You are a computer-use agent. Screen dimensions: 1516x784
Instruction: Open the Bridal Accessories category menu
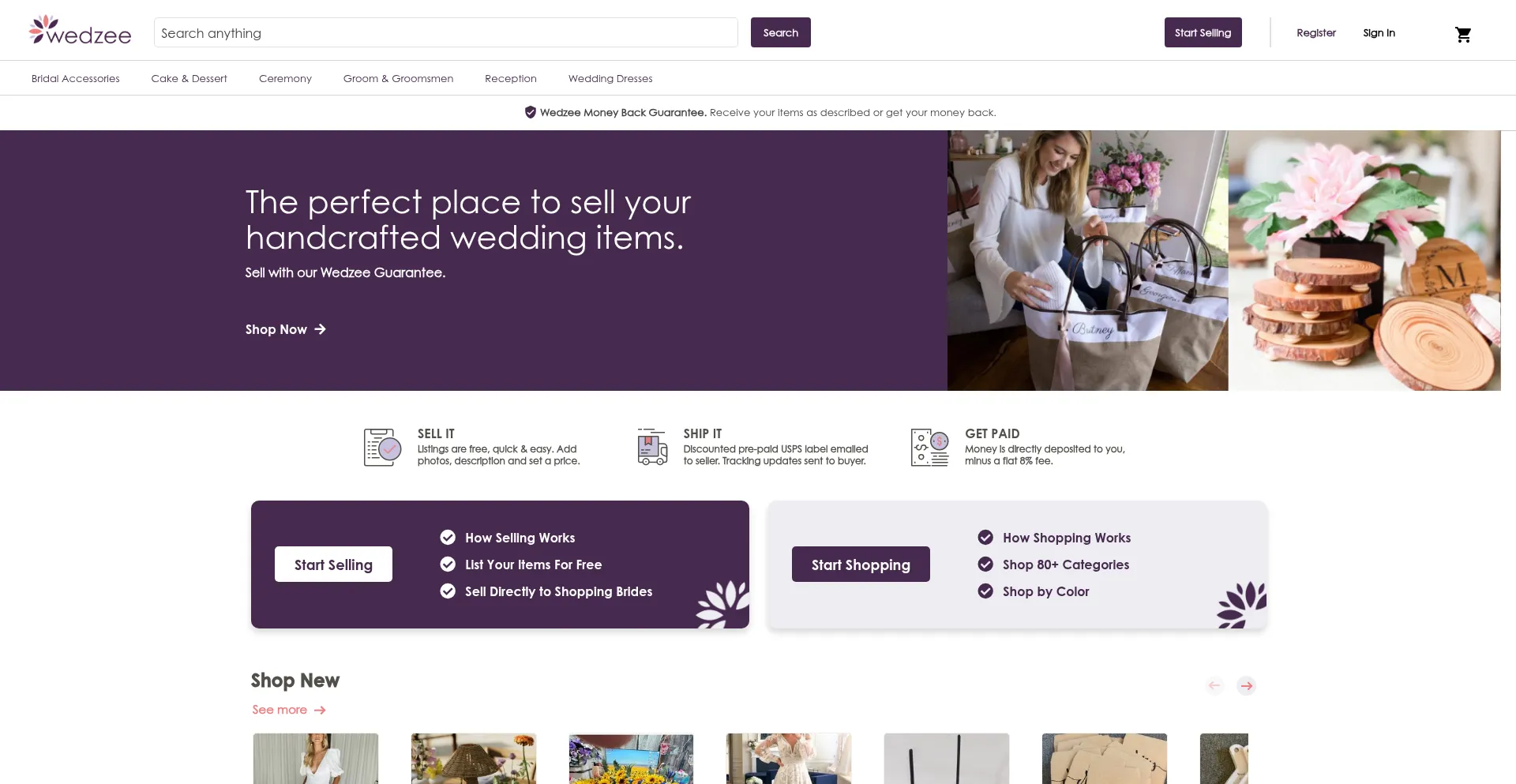click(x=76, y=78)
